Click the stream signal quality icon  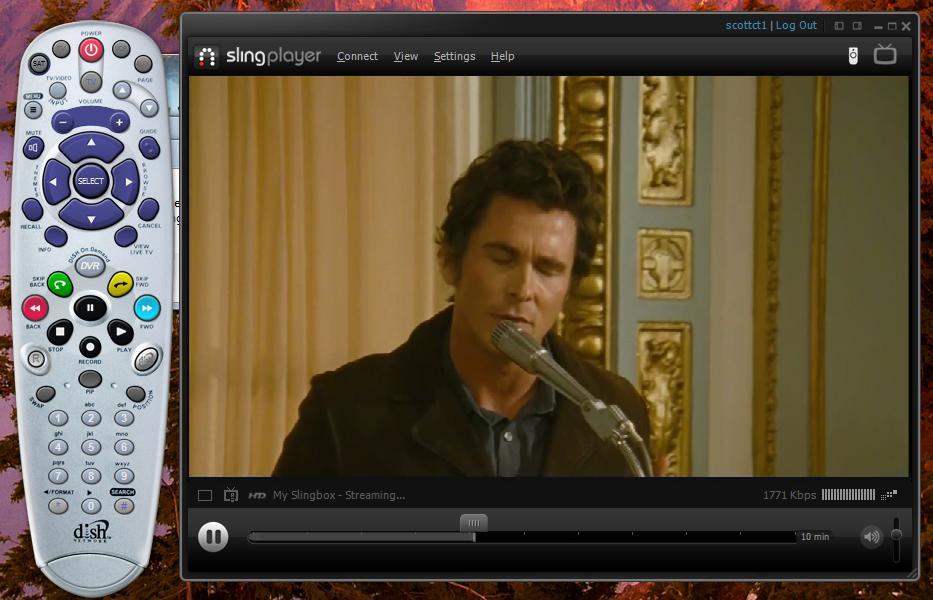pos(888,495)
